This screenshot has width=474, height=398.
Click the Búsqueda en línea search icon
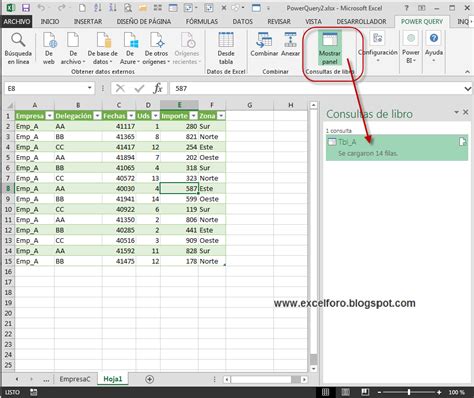click(18, 48)
